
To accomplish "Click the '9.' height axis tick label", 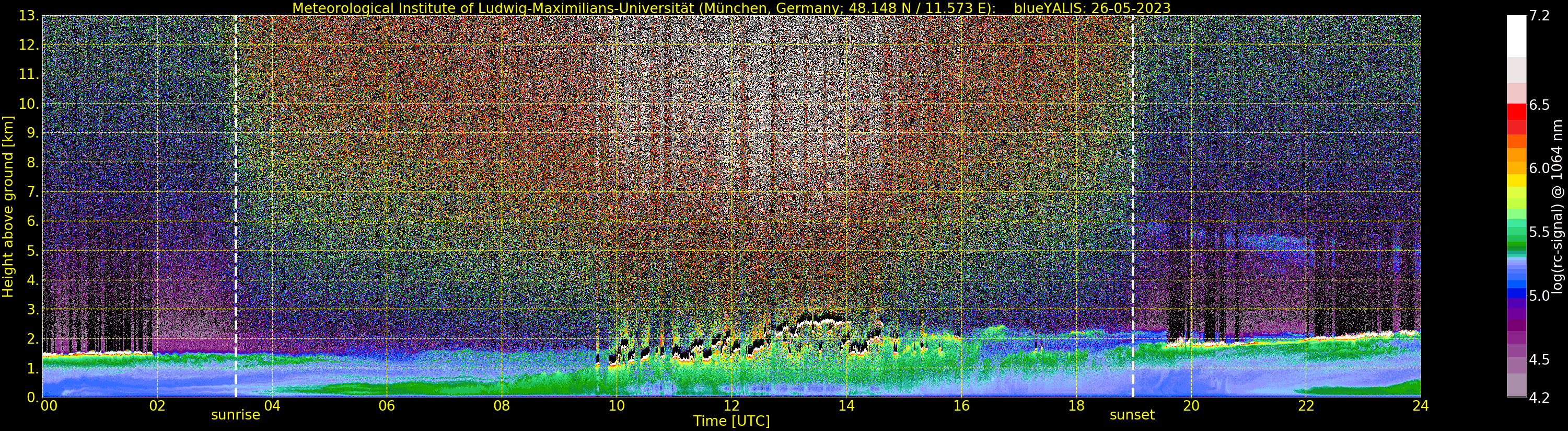I will point(32,133).
